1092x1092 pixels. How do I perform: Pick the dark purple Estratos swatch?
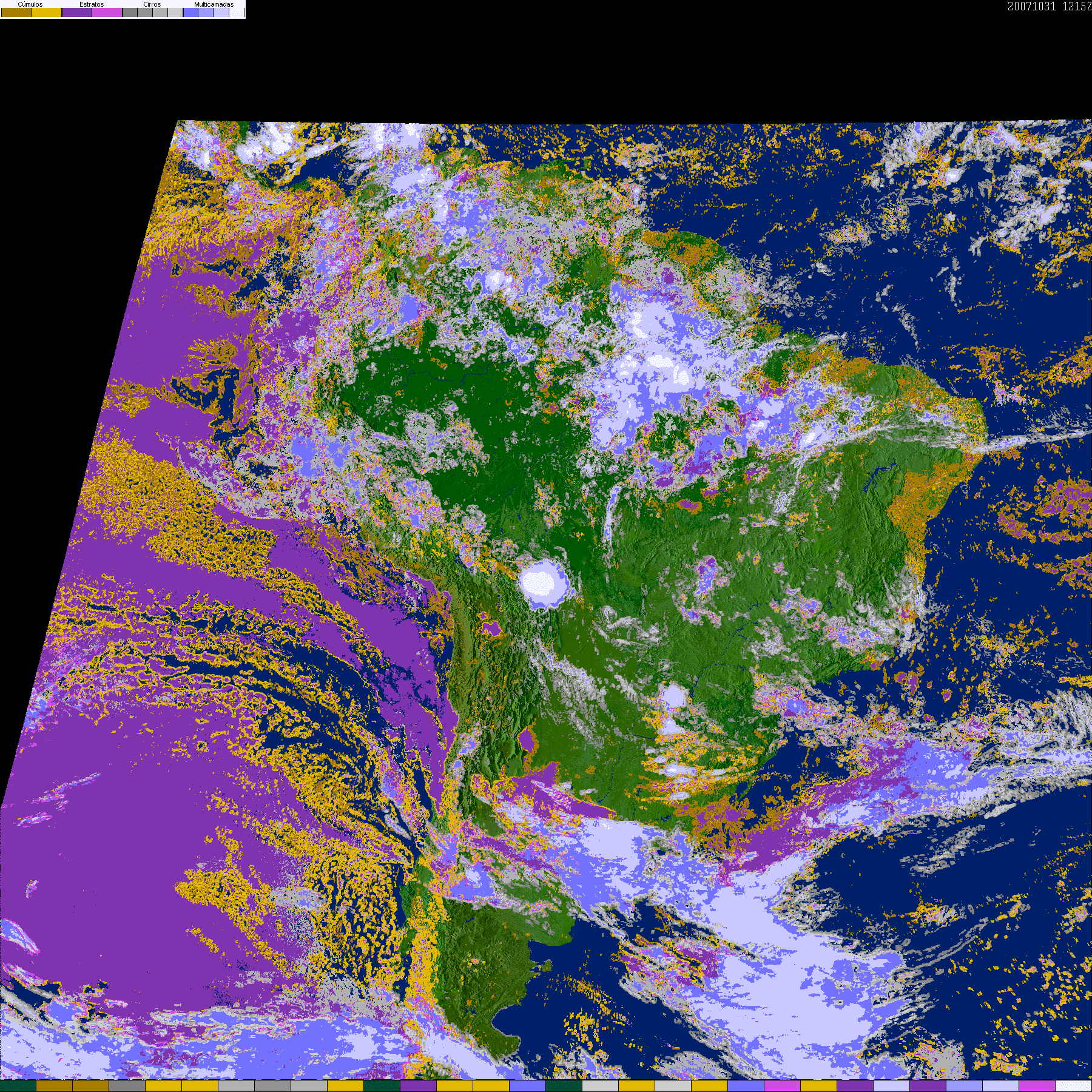(x=77, y=12)
